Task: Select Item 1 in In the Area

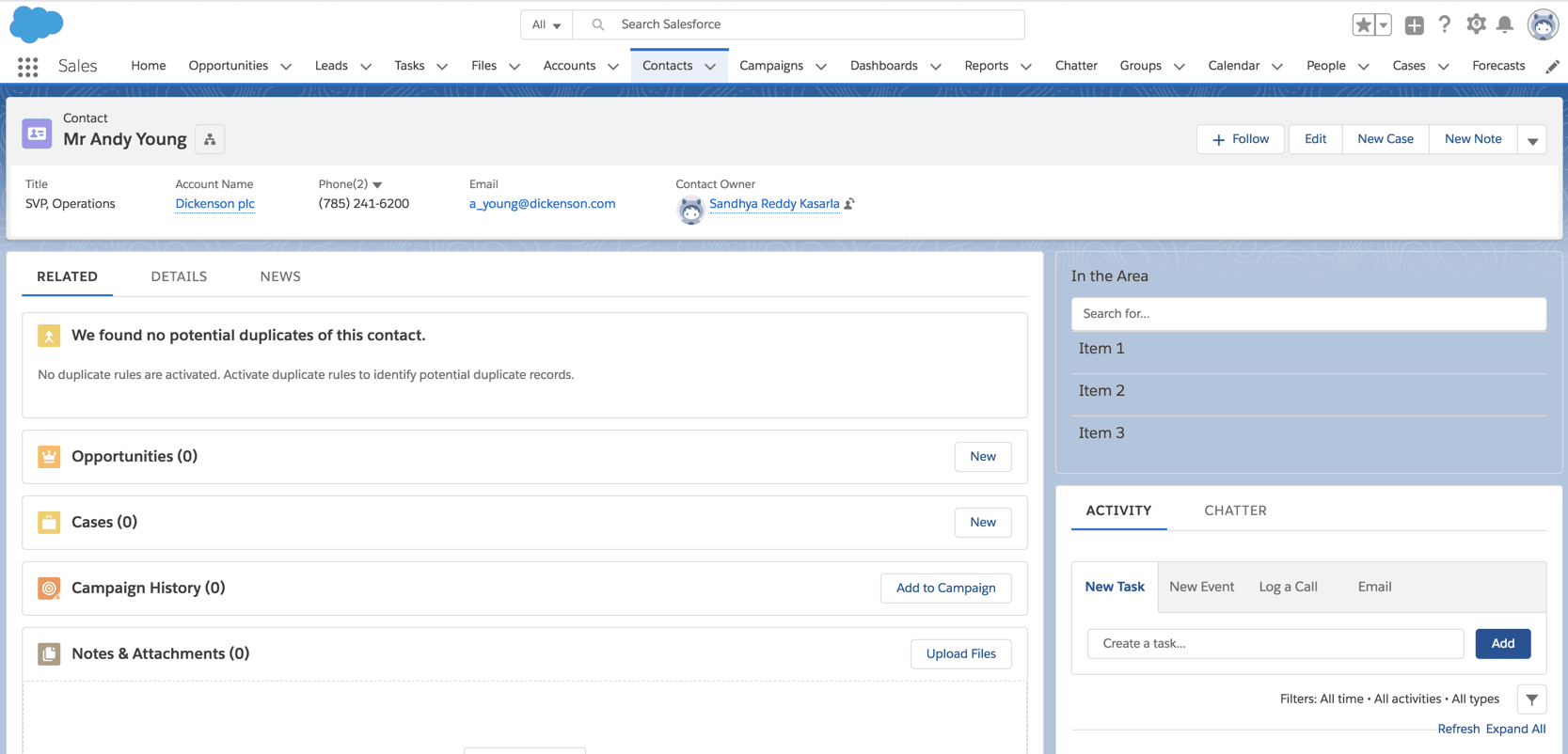Action: pyautogui.click(x=1308, y=349)
